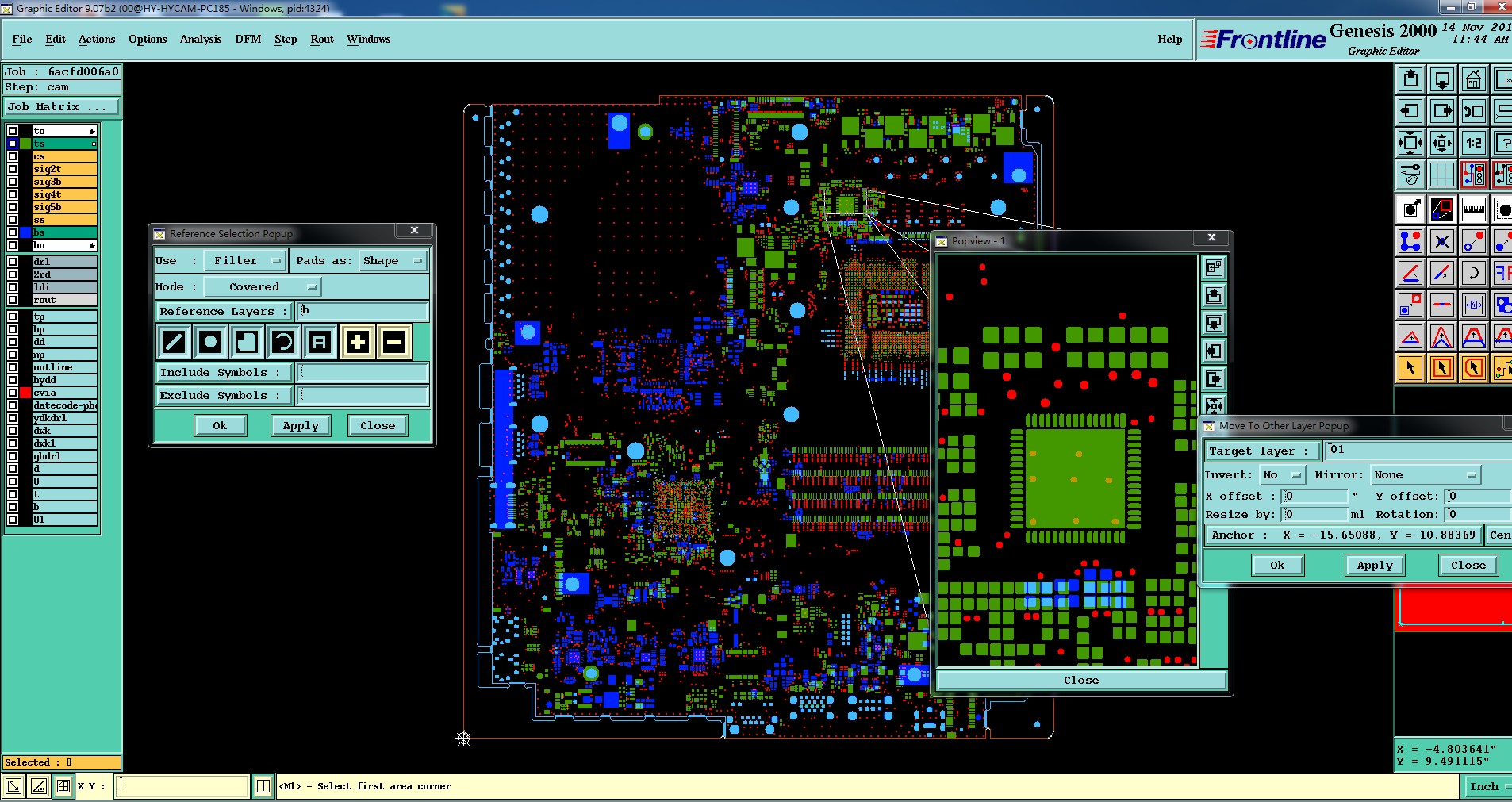Click the previous view undo-zoom icon
Screen dimensions: 1512x802
coord(1474,111)
